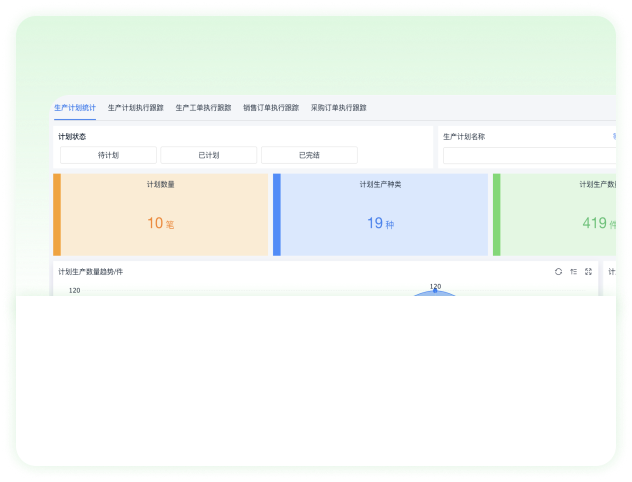The height and width of the screenshot is (482, 632).
Task: Open the 生产计划执行跟踪 tab
Action: [136, 107]
